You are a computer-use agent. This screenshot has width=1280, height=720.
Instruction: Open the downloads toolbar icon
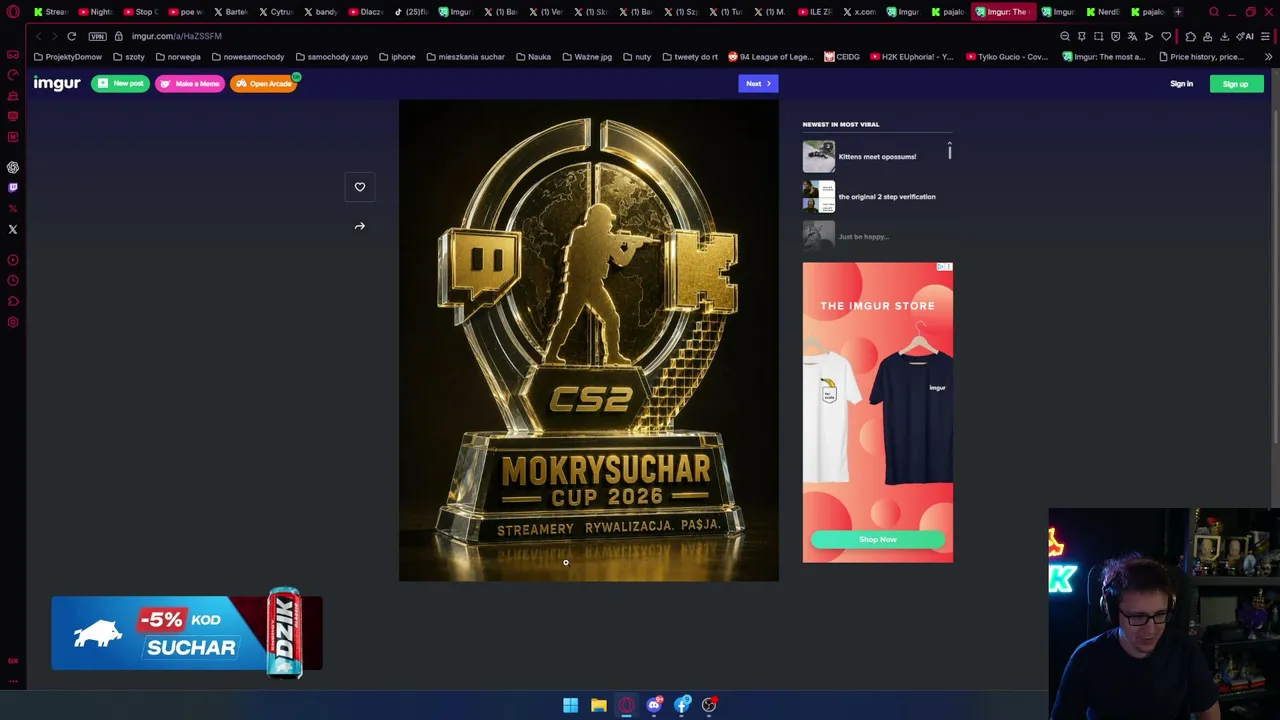click(1224, 36)
